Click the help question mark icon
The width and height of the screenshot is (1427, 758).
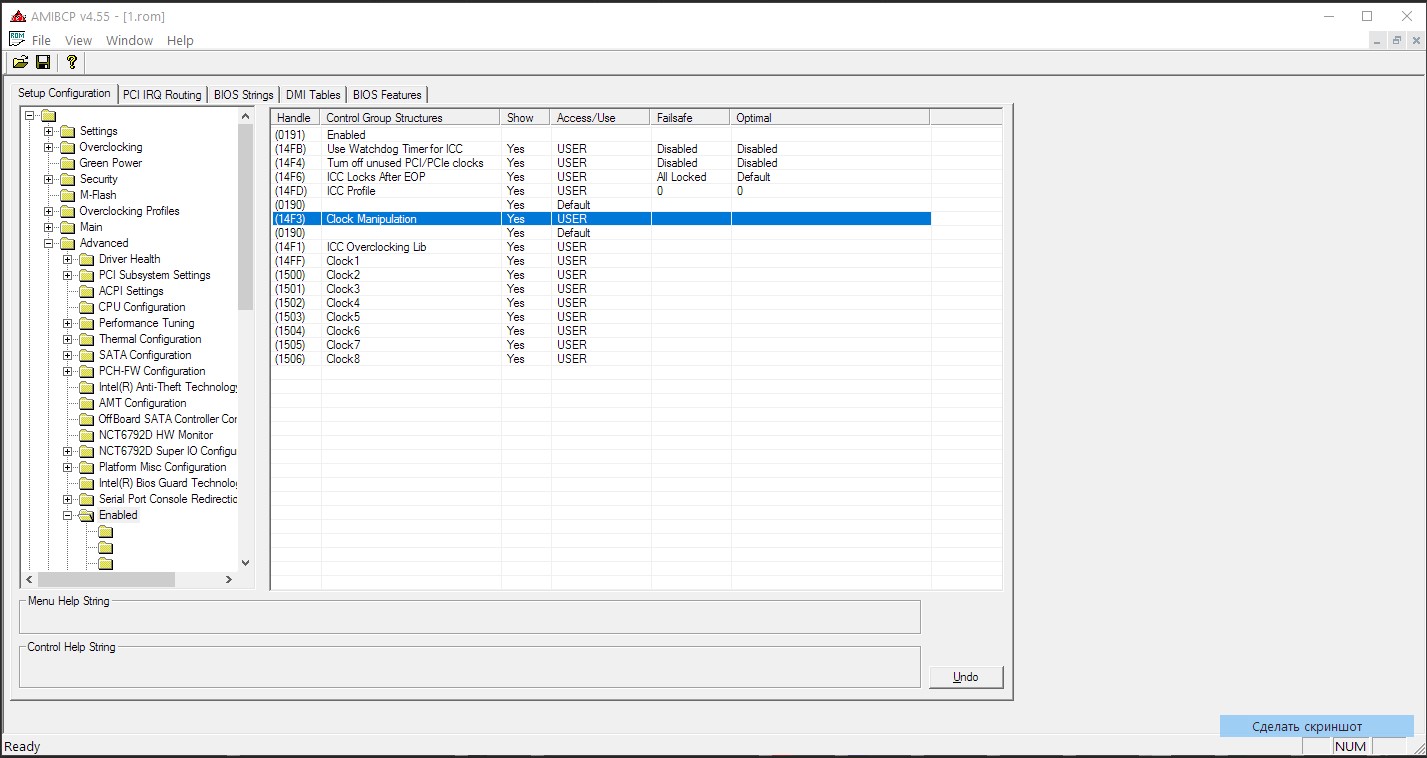coord(71,62)
